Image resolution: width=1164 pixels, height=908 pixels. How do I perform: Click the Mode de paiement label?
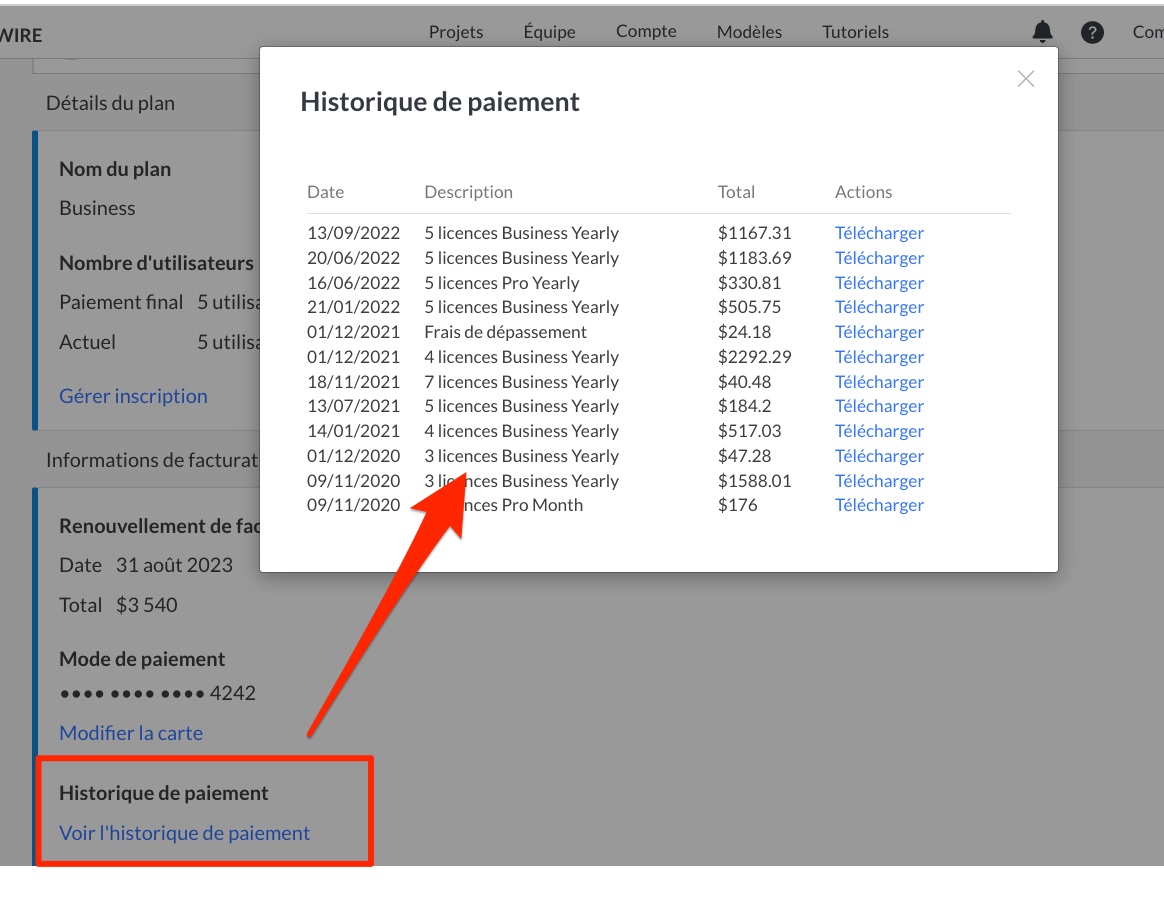(142, 659)
